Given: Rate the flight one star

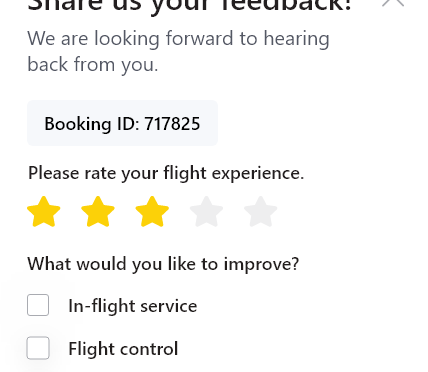Looking at the screenshot, I should pyautogui.click(x=44, y=212).
